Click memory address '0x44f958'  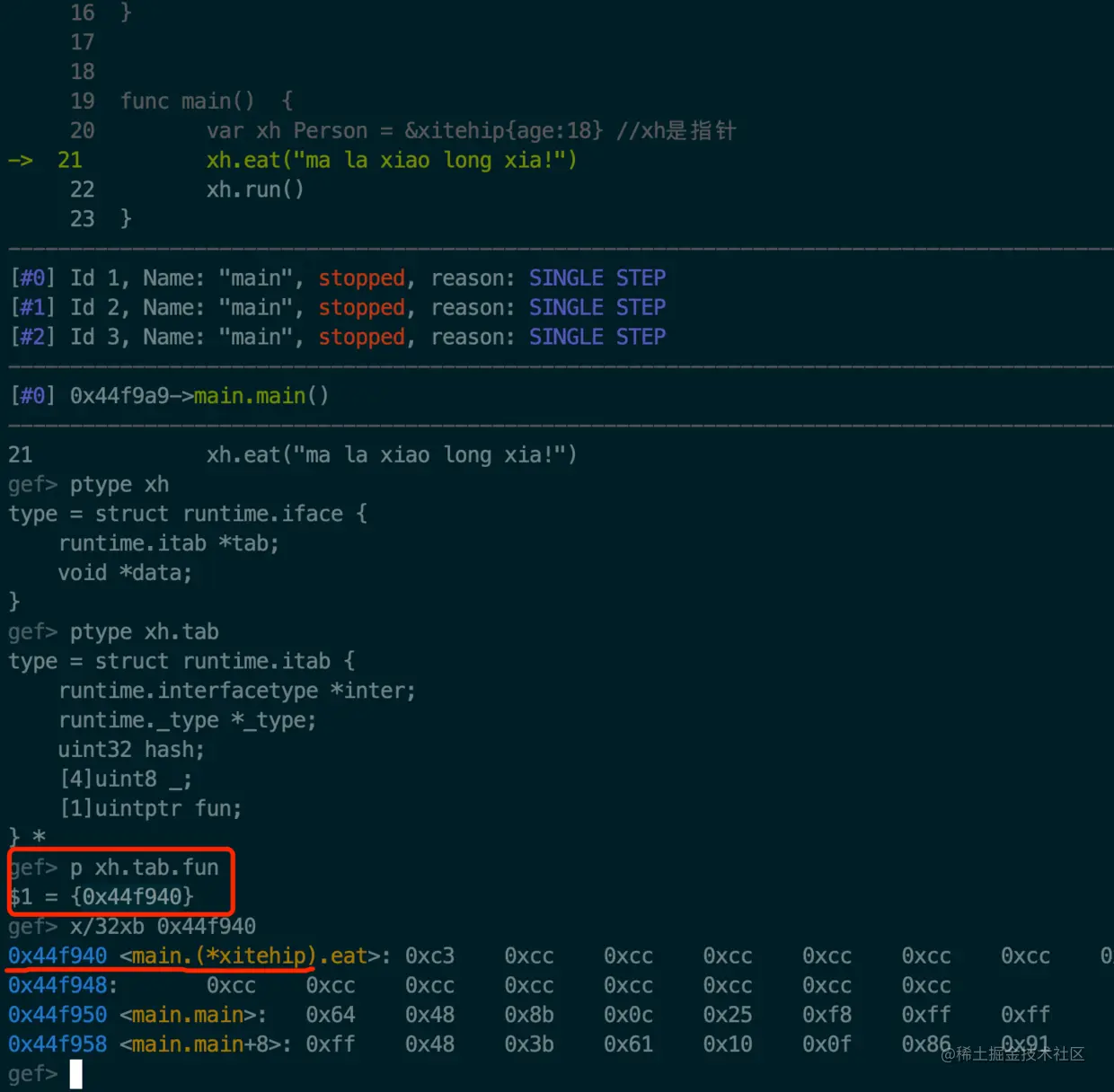pos(57,1044)
